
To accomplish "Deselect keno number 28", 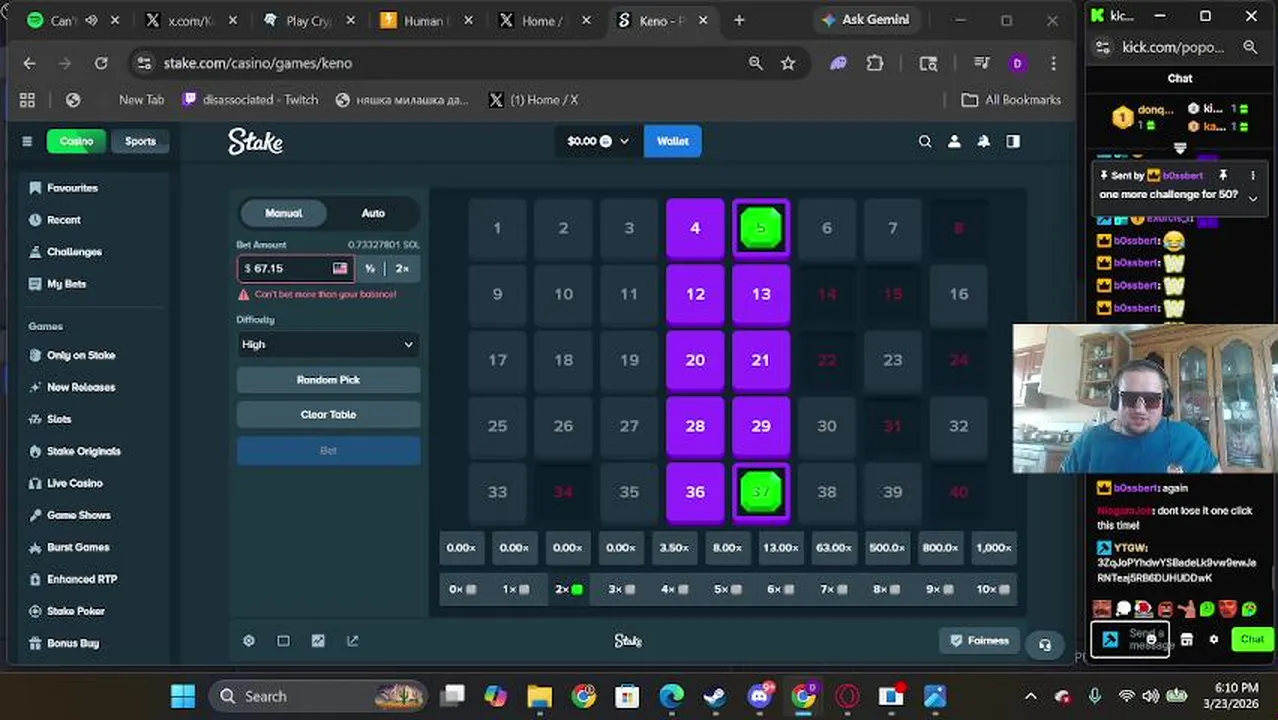I will [695, 426].
